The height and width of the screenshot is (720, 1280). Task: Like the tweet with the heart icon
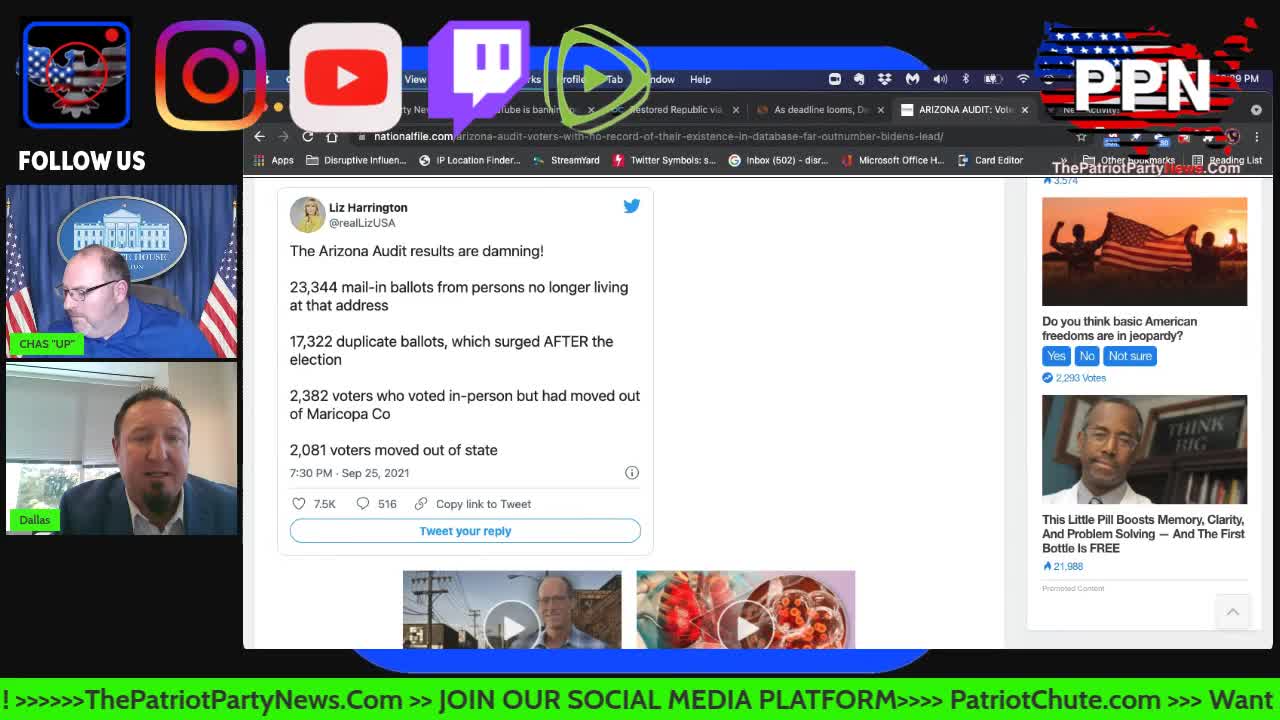point(298,504)
